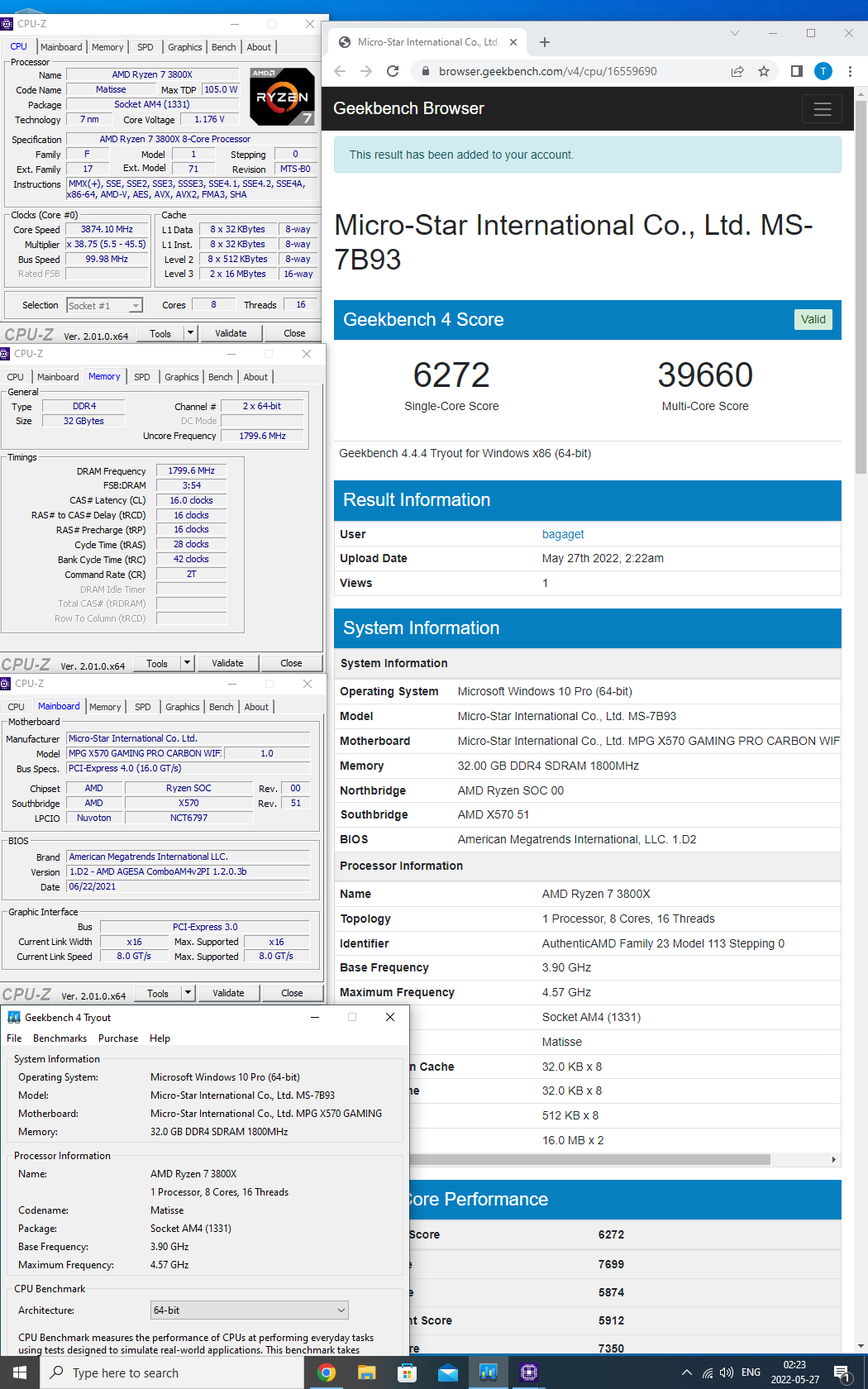Open Bench tab in Mainboard CPU-Z window
Image resolution: width=868 pixels, height=1389 pixels.
click(222, 707)
